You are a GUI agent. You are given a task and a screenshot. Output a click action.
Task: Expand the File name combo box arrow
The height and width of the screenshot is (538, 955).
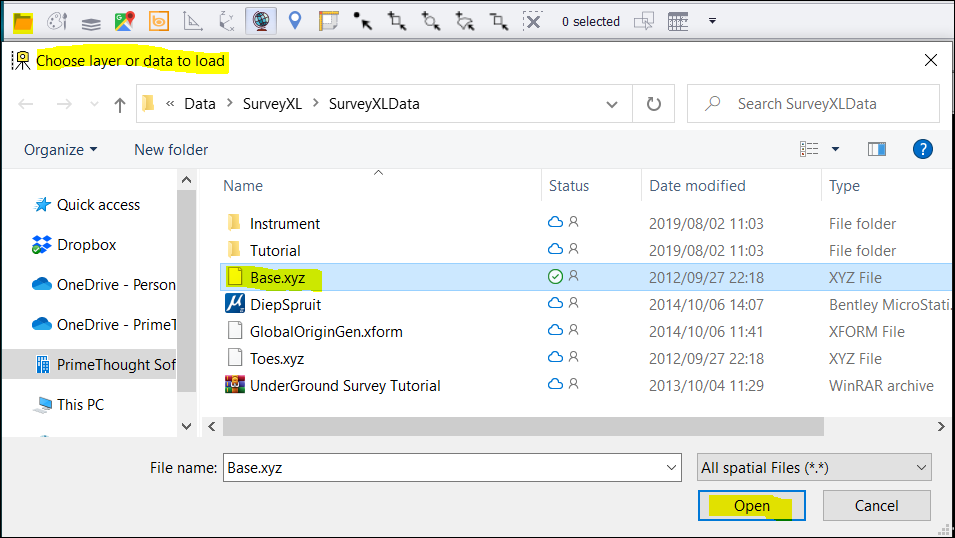pos(672,467)
